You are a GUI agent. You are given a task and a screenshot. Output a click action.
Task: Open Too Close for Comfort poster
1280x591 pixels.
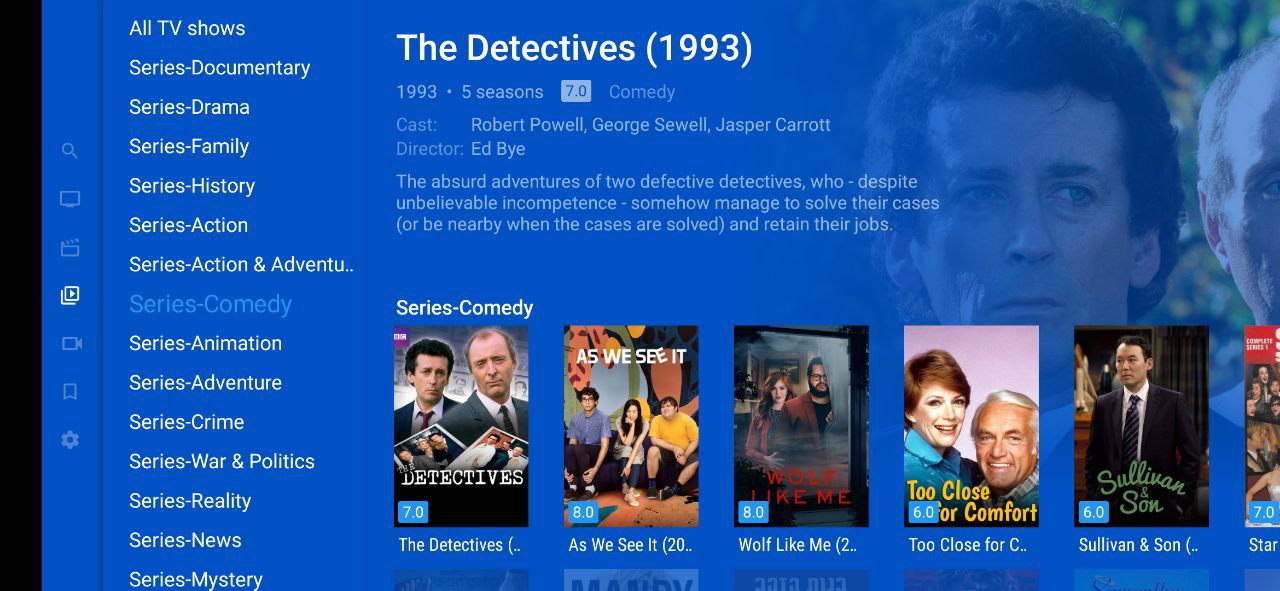click(971, 426)
